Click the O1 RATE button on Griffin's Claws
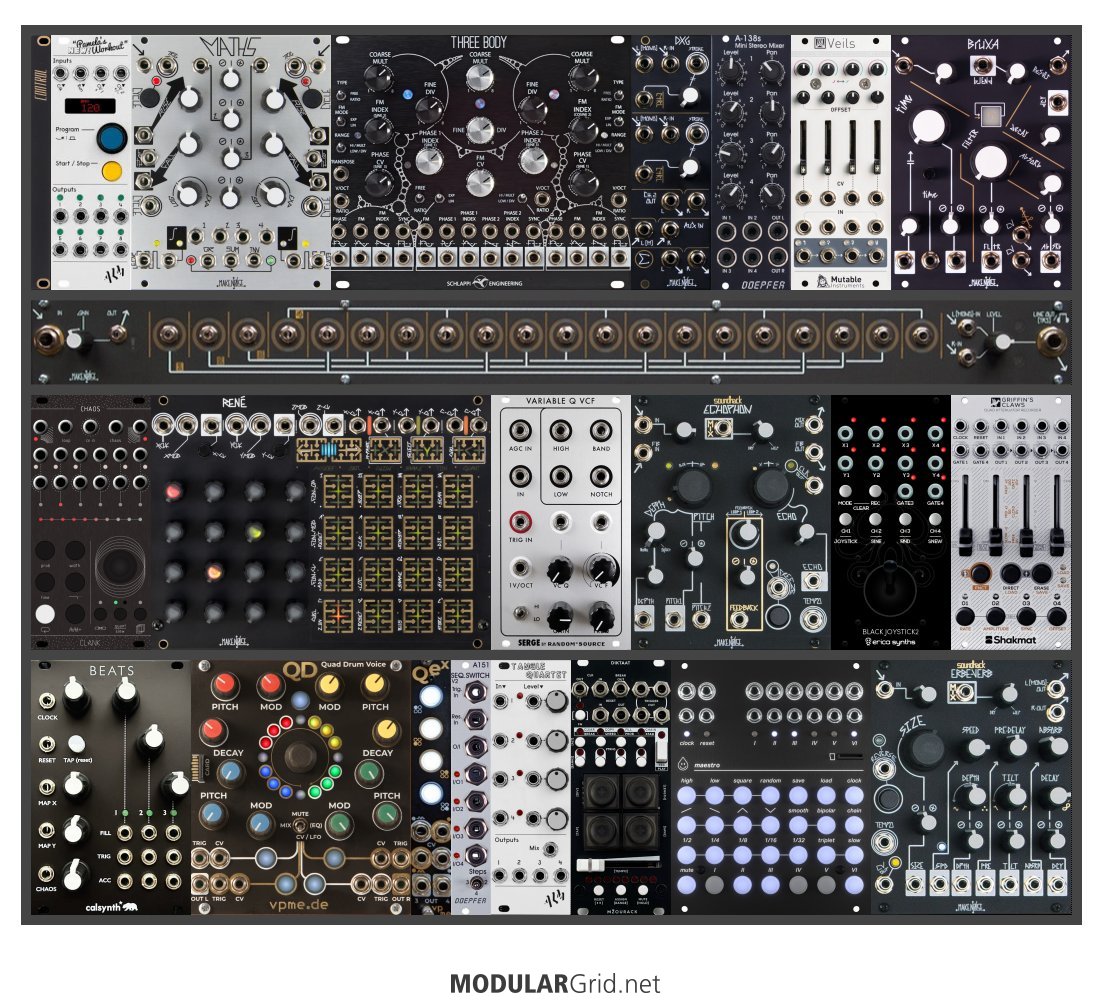Image resolution: width=1112 pixels, height=1005 pixels. point(966,616)
